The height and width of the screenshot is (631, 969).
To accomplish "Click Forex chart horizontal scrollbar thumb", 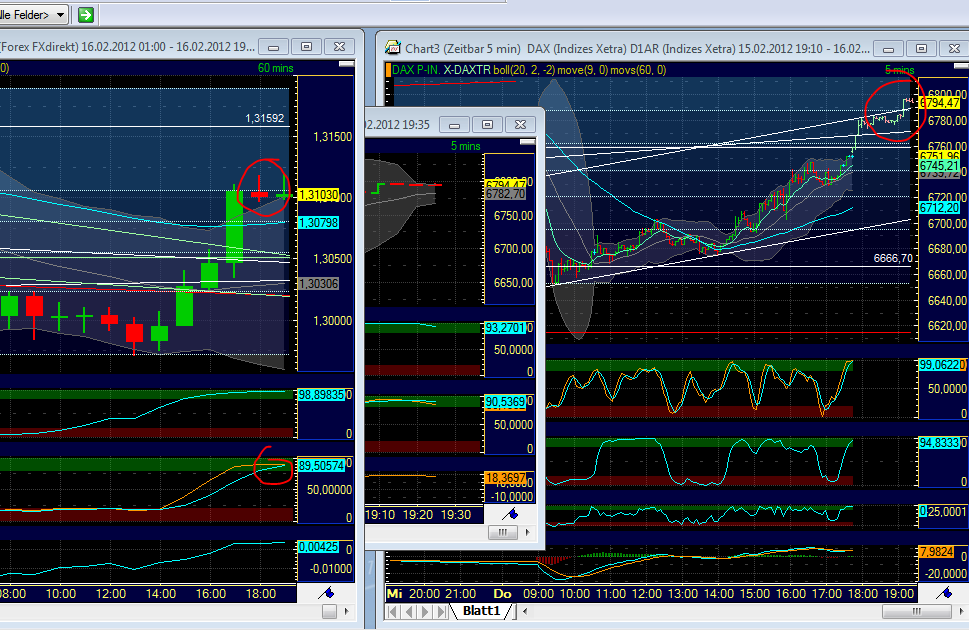I will (x=329, y=611).
